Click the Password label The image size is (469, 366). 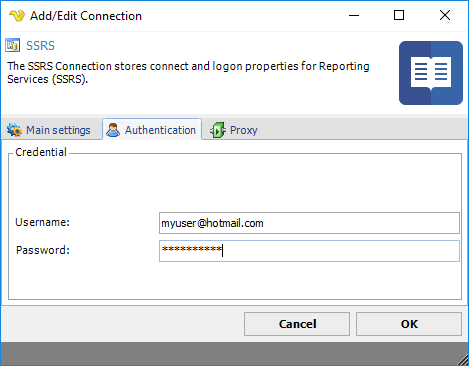click(x=43, y=250)
